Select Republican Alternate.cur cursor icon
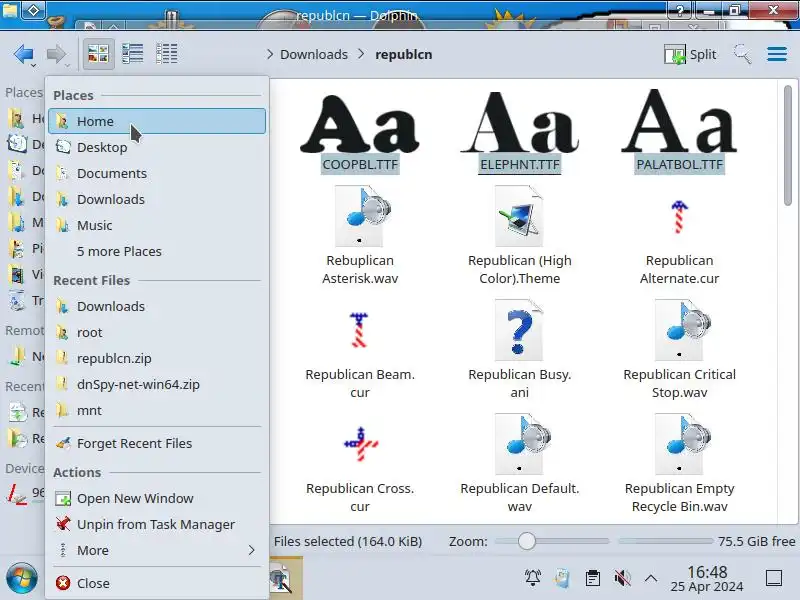800x600 pixels. coord(679,216)
